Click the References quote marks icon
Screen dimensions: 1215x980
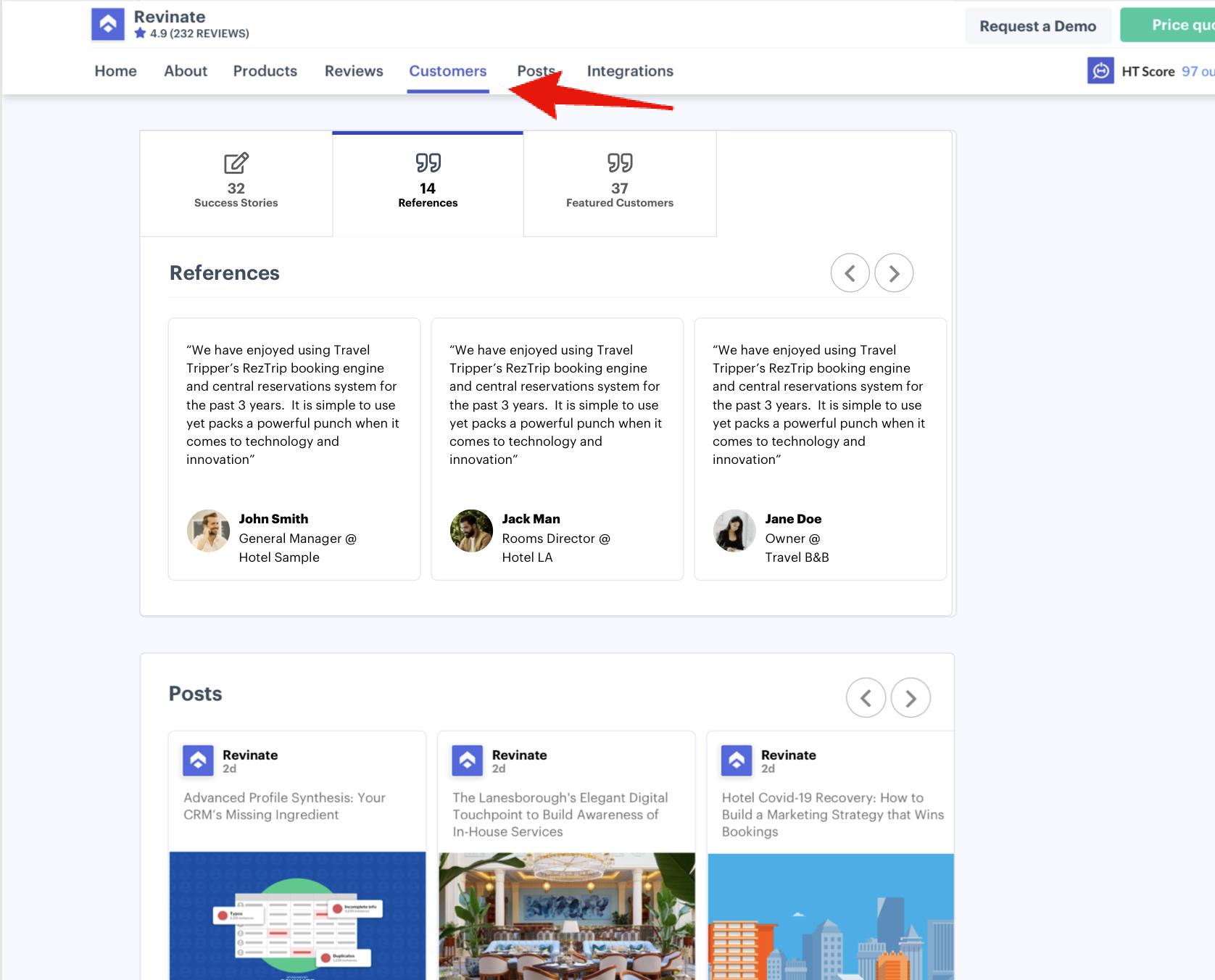tap(428, 163)
